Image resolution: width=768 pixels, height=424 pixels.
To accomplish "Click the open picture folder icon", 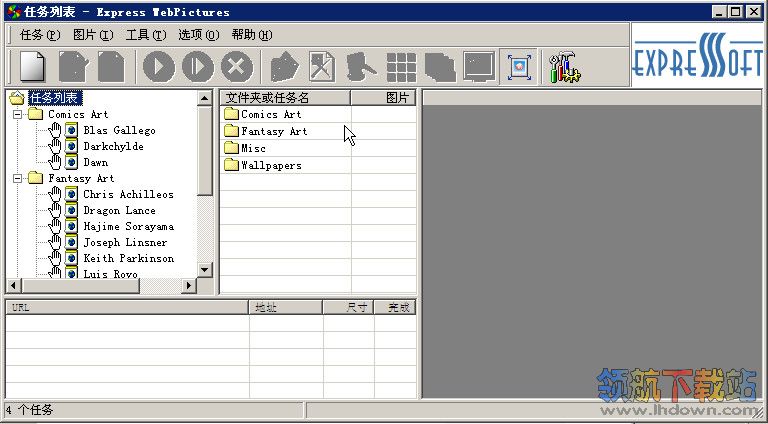I will pyautogui.click(x=285, y=67).
